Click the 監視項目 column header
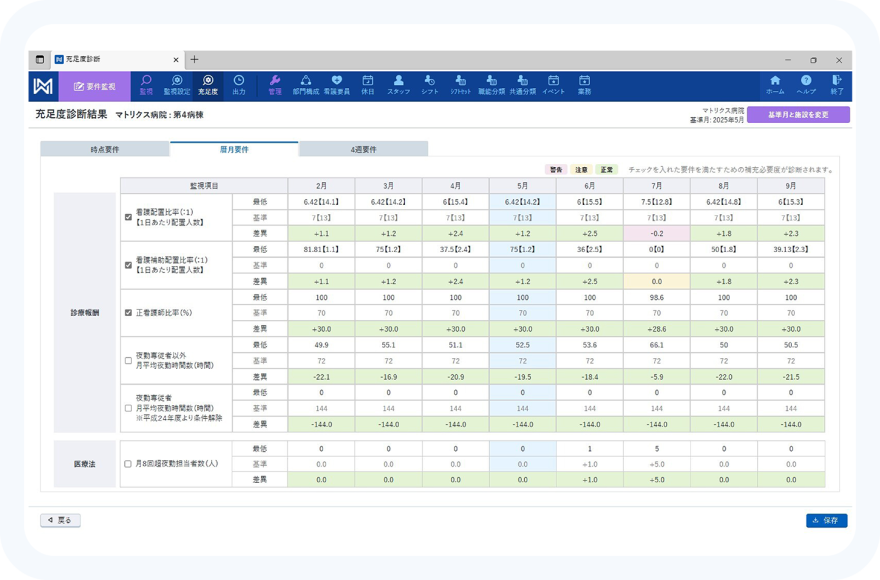 204,186
